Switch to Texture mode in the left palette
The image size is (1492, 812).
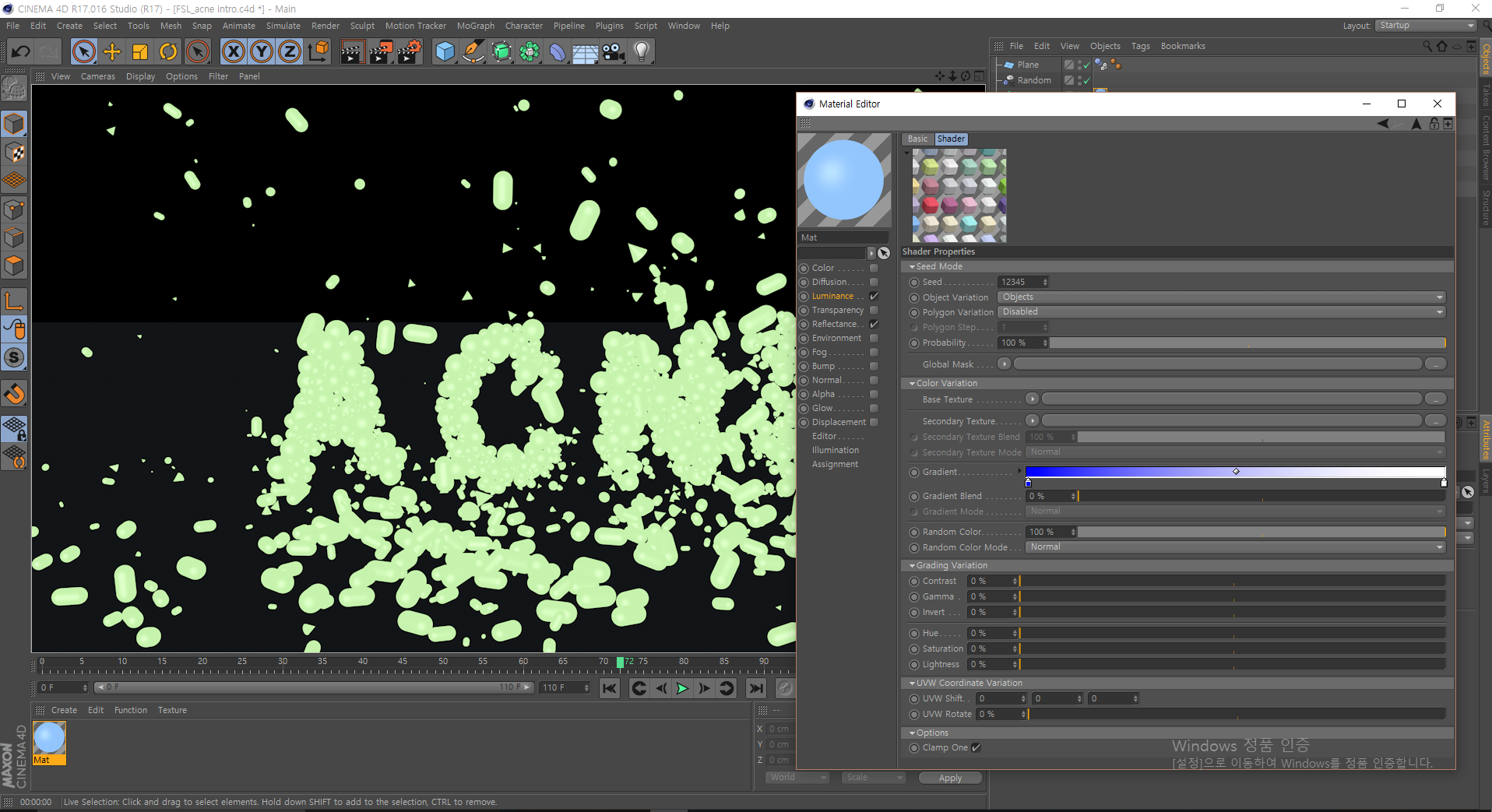pos(14,153)
